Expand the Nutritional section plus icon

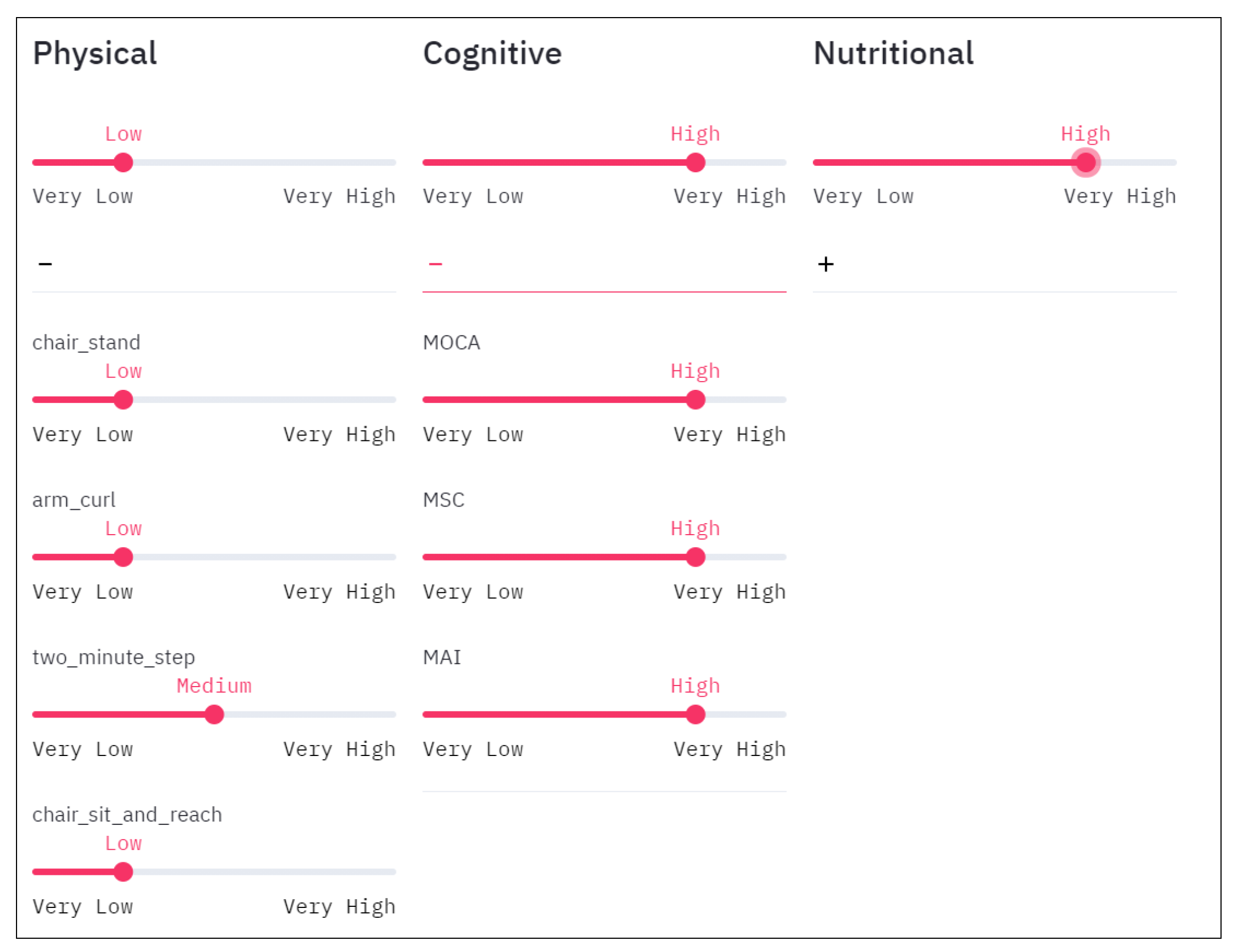click(x=826, y=264)
